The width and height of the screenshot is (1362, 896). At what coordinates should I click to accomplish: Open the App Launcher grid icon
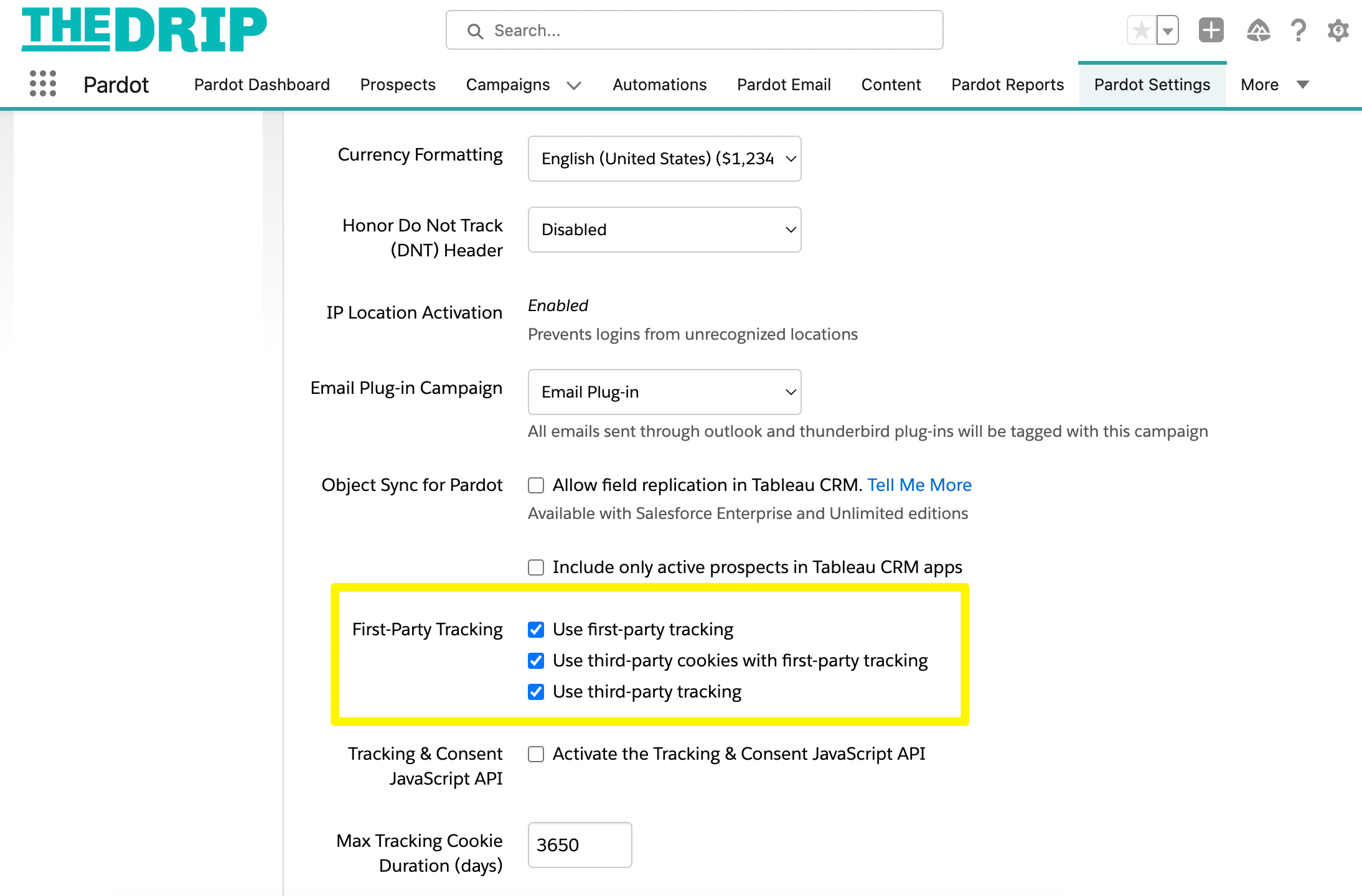(x=43, y=83)
